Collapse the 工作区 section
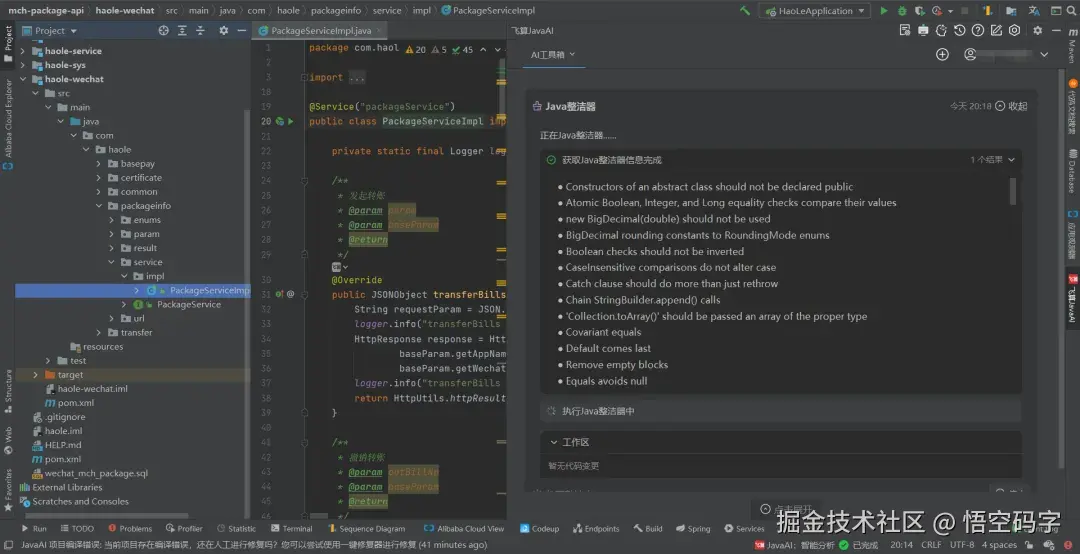Image resolution: width=1080 pixels, height=554 pixels. click(x=555, y=442)
